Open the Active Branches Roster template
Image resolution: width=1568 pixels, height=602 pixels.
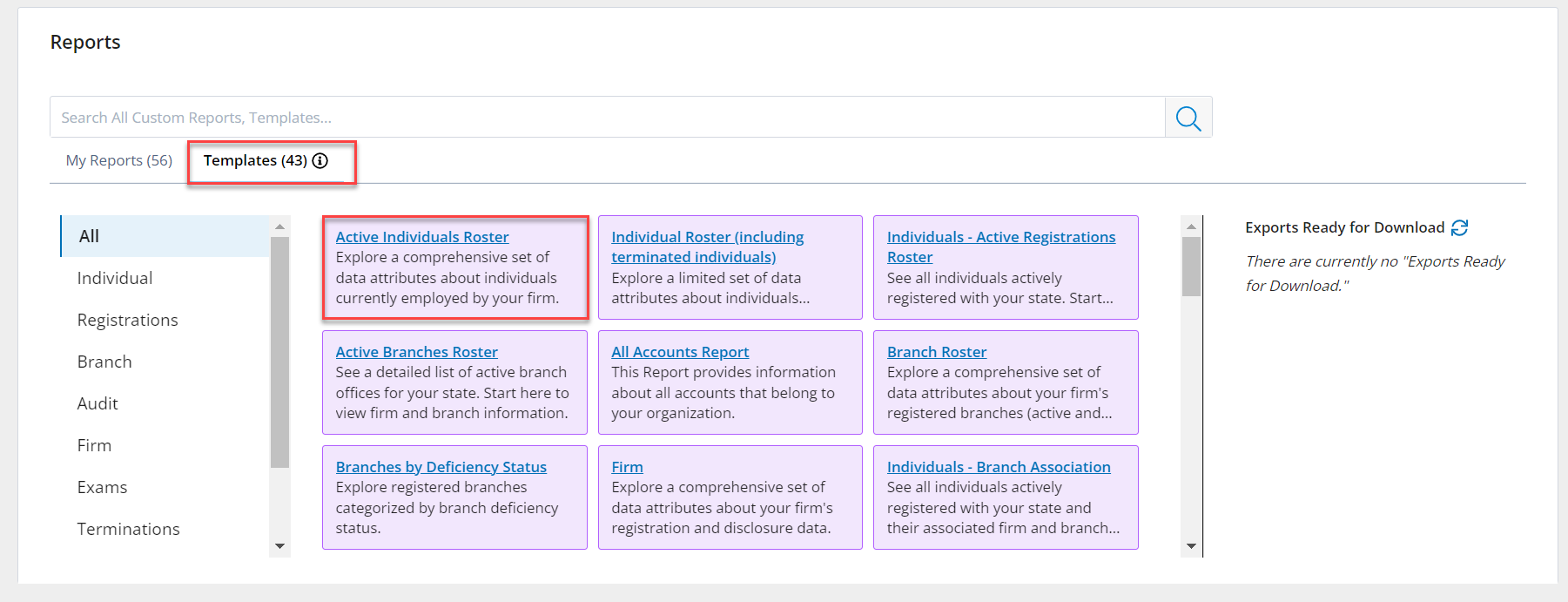click(x=417, y=352)
